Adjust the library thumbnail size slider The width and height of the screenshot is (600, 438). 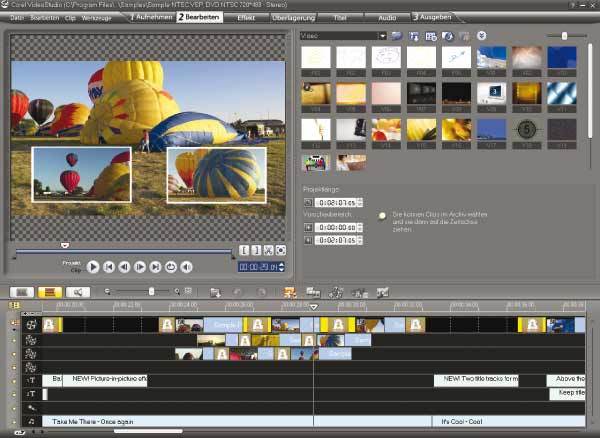[565, 36]
